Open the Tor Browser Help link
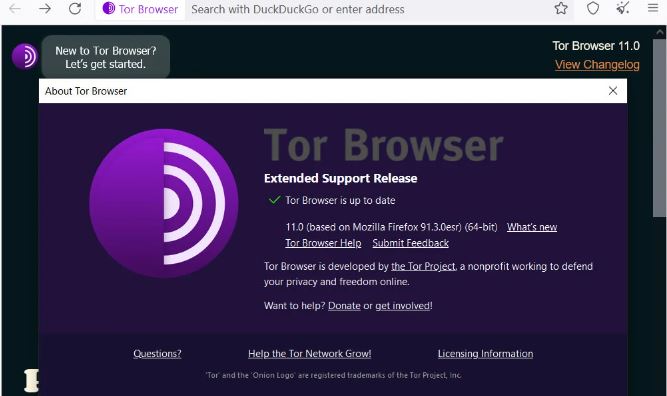 [323, 243]
